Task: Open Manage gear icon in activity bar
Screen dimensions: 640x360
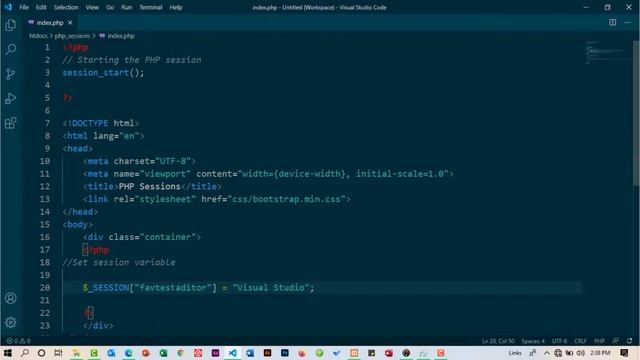Action: click(x=11, y=322)
